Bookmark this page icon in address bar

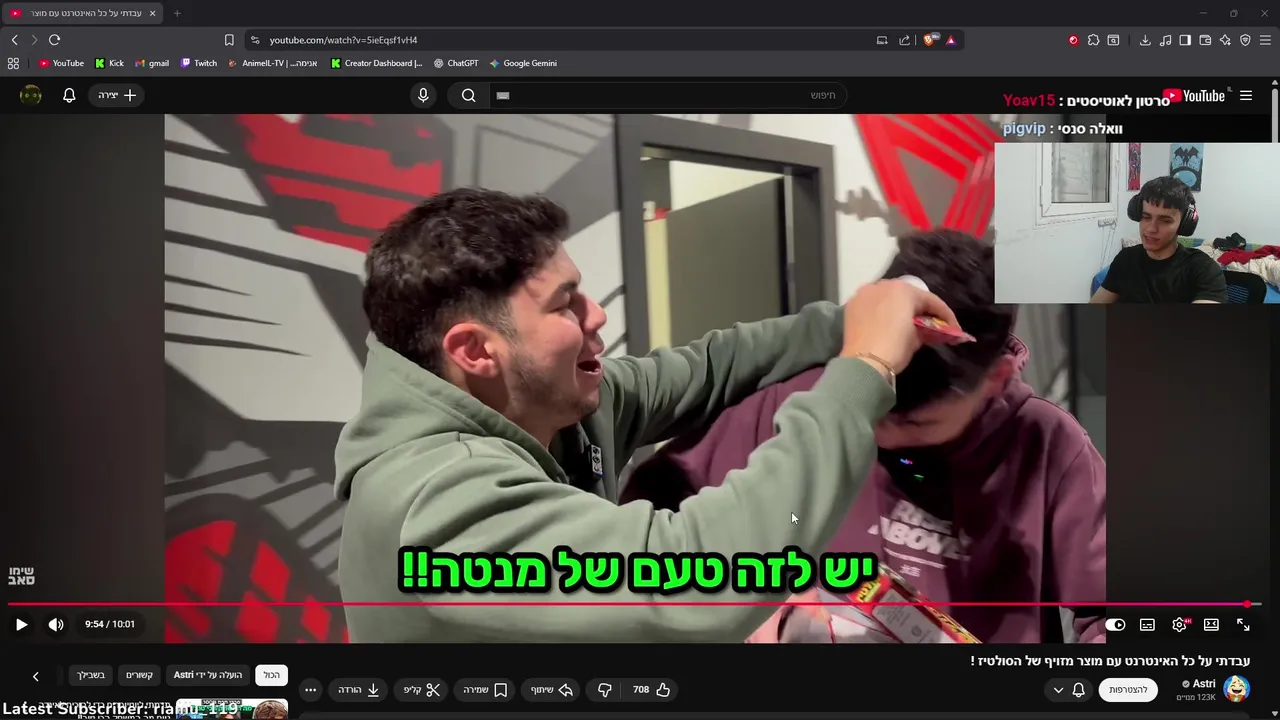tap(229, 40)
